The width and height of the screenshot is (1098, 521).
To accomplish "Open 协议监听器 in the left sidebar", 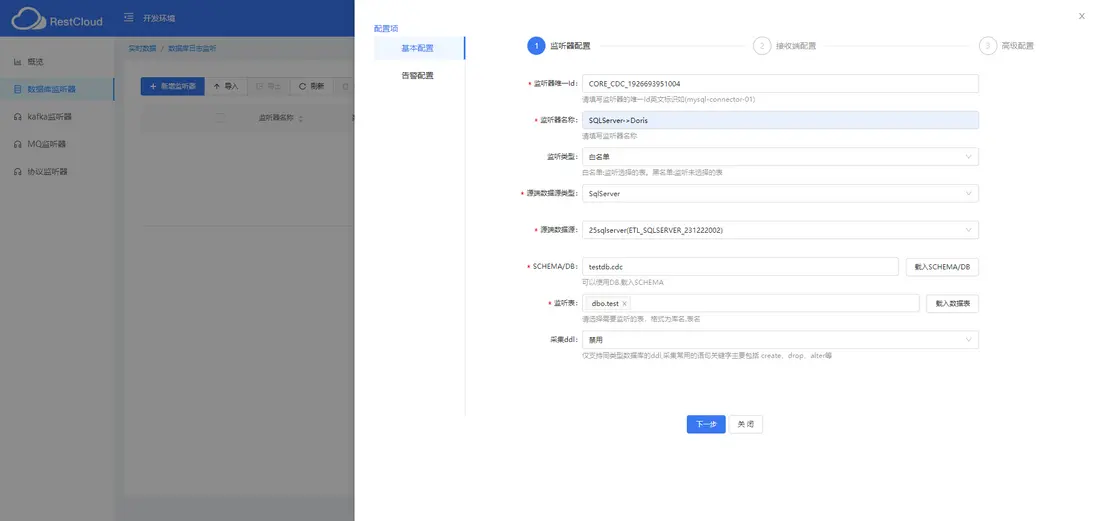I will click(57, 171).
